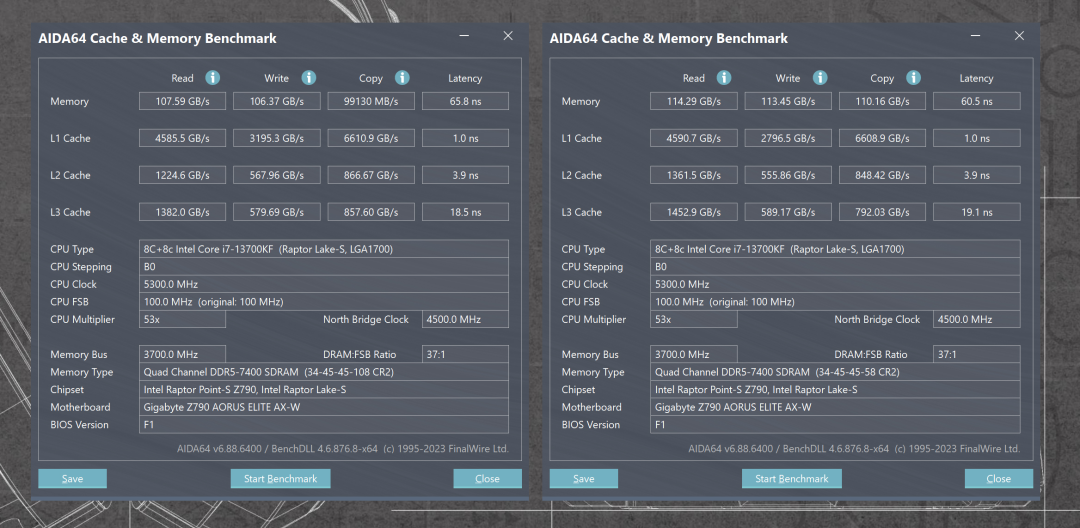Click L3 Cache copy 792.03 GB/s value
Image resolution: width=1080 pixels, height=528 pixels.
click(882, 212)
